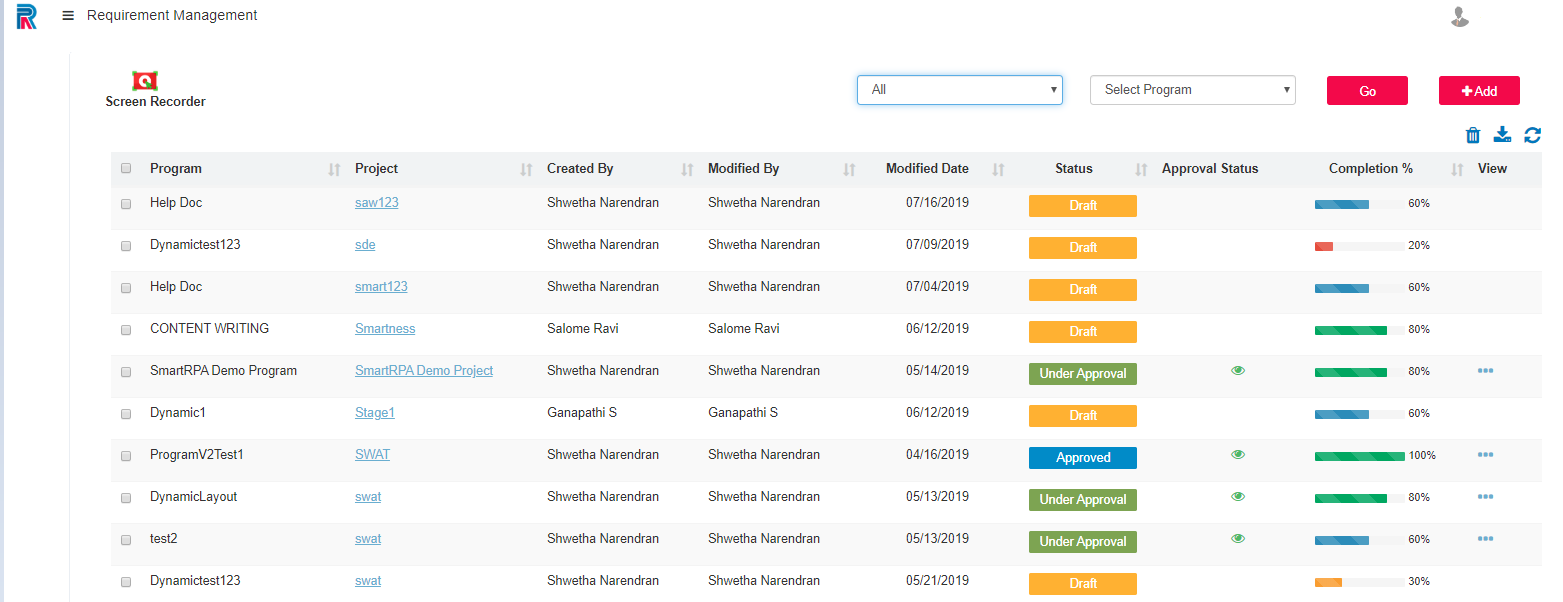
Task: Click the trash delete icon
Action: 1473,135
